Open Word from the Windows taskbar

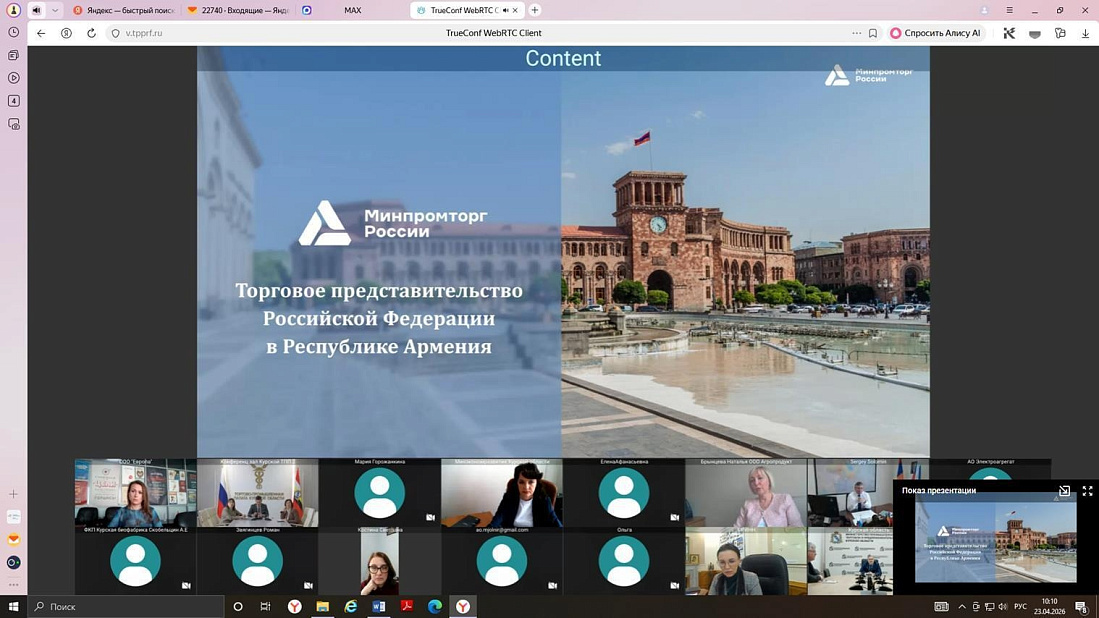pyautogui.click(x=379, y=606)
